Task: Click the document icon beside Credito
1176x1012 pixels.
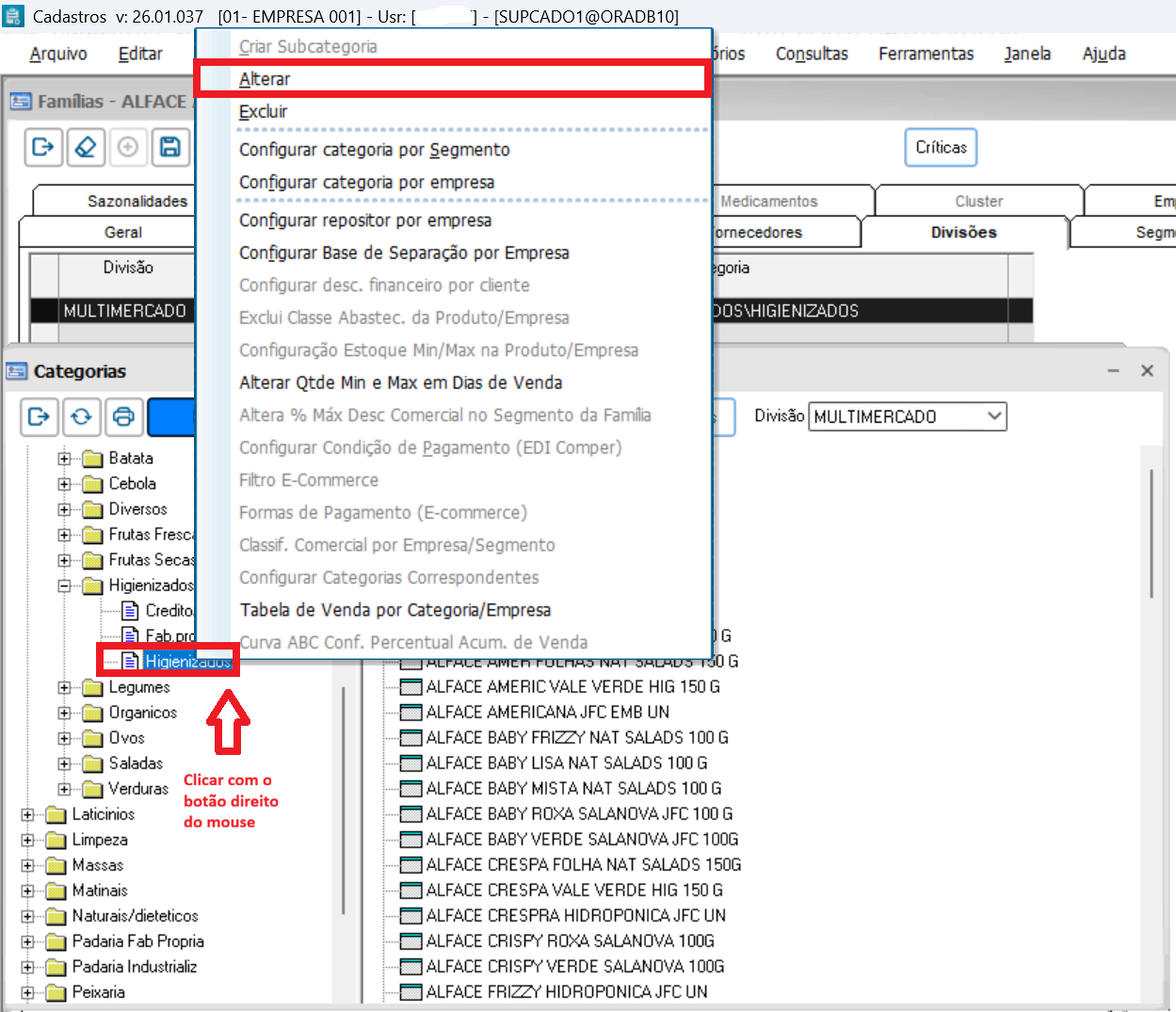Action: click(x=131, y=611)
